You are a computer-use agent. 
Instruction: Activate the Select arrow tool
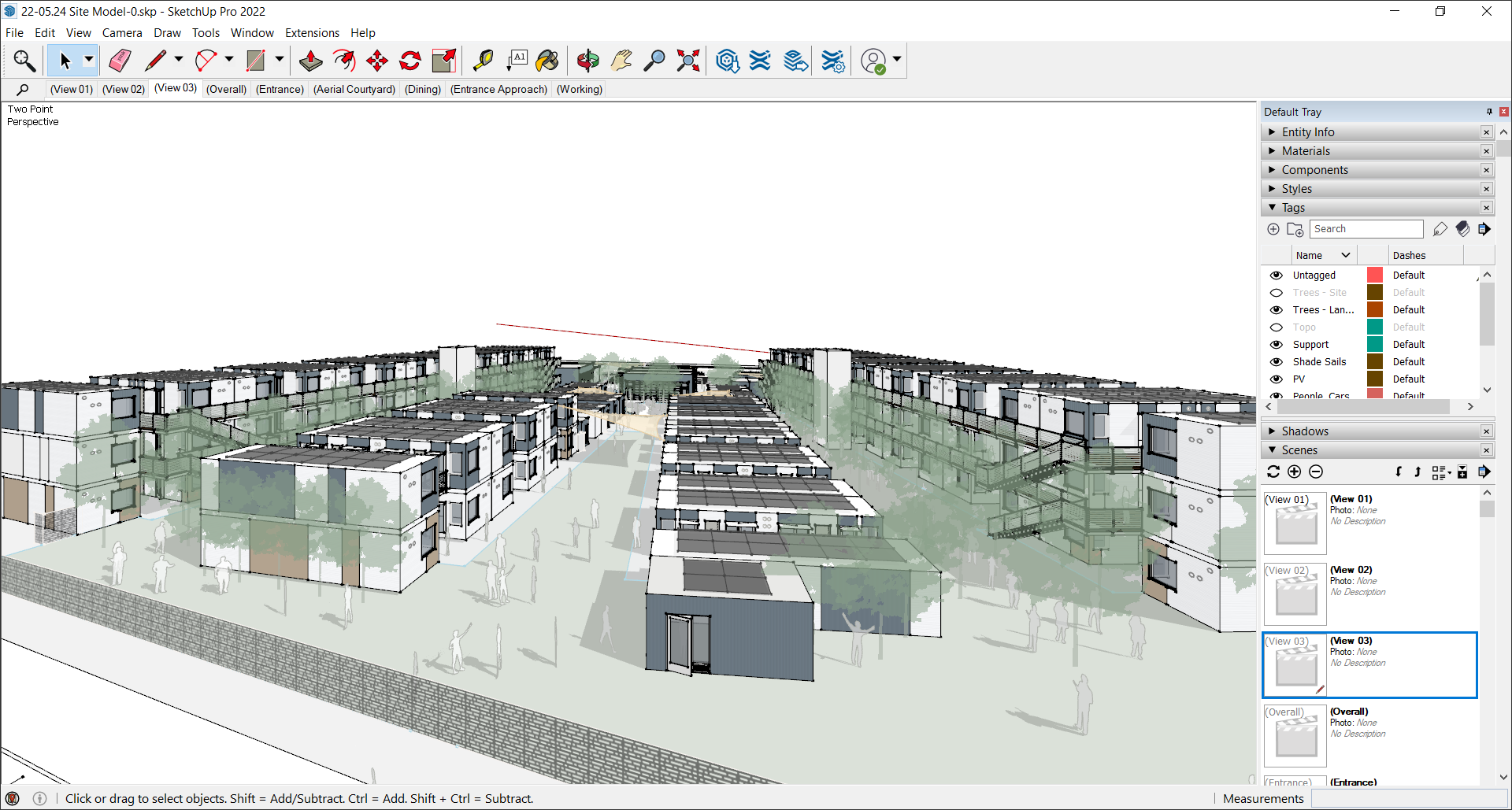65,61
